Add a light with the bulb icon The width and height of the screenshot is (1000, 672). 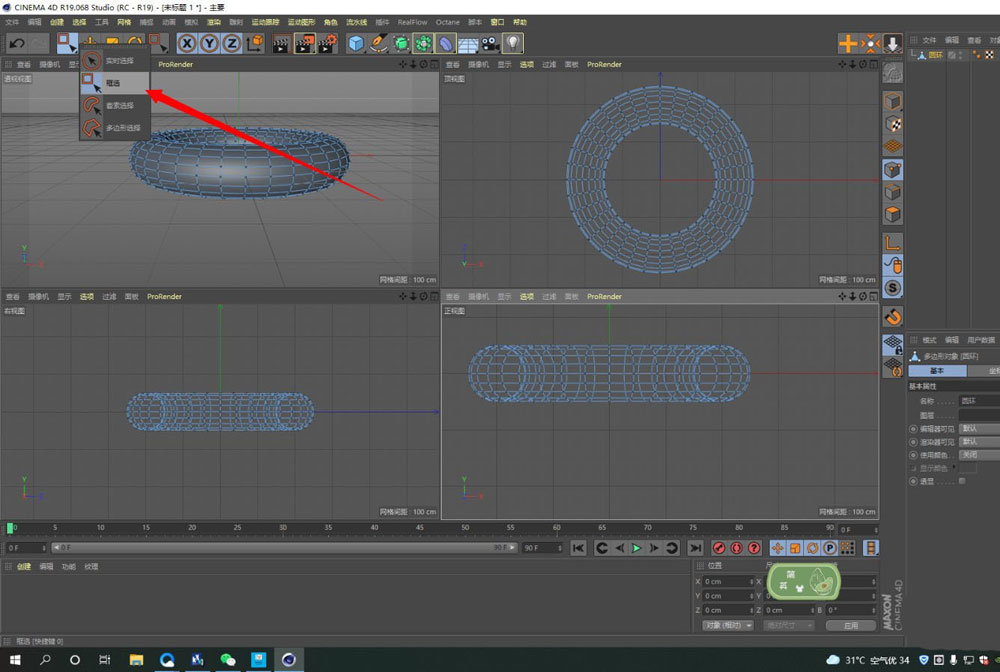[x=513, y=43]
